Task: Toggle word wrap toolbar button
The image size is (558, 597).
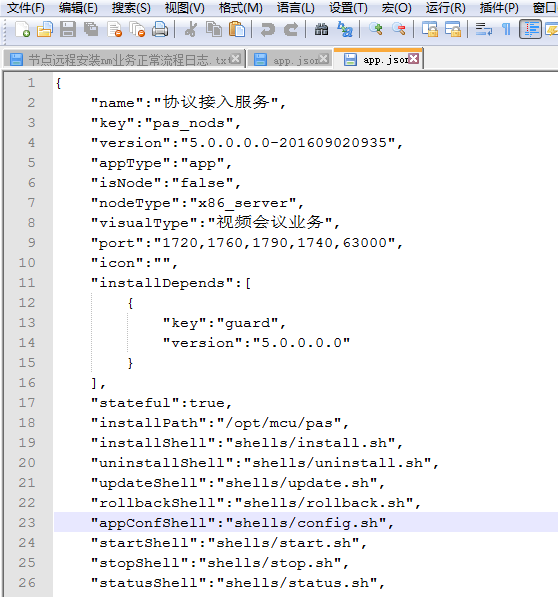Action: (484, 29)
